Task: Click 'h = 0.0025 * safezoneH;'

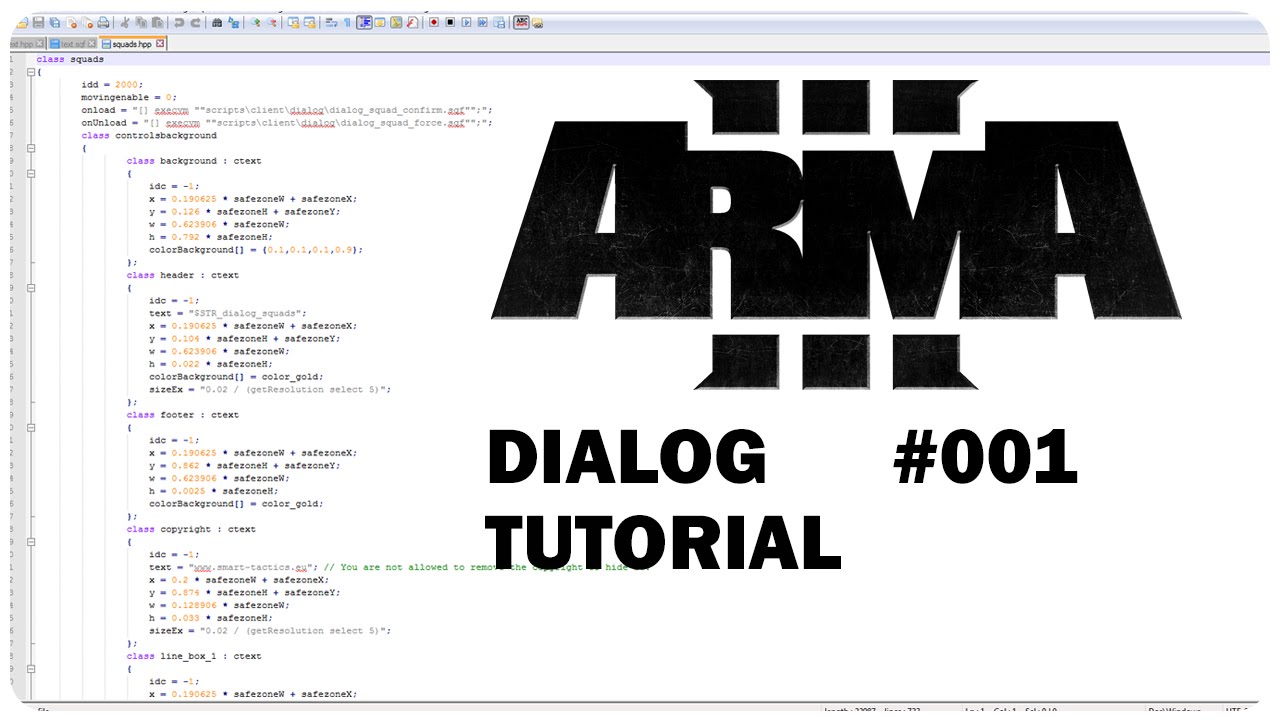Action: [214, 491]
